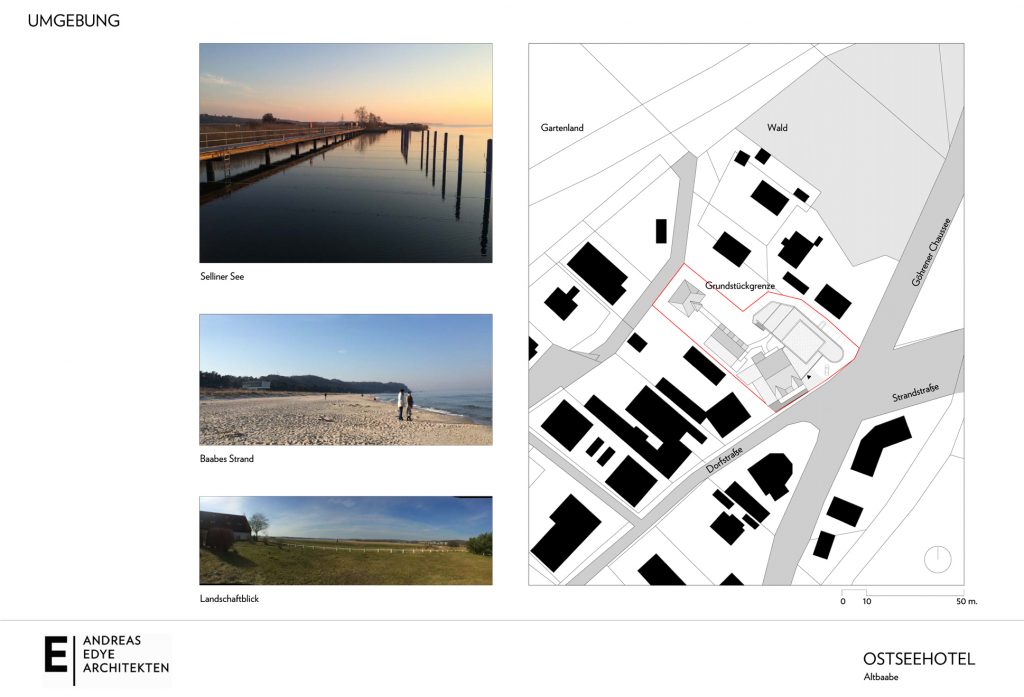Viewport: 1024px width, 697px height.
Task: Click the Andreas Edye Architekten name text
Action: tap(125, 654)
